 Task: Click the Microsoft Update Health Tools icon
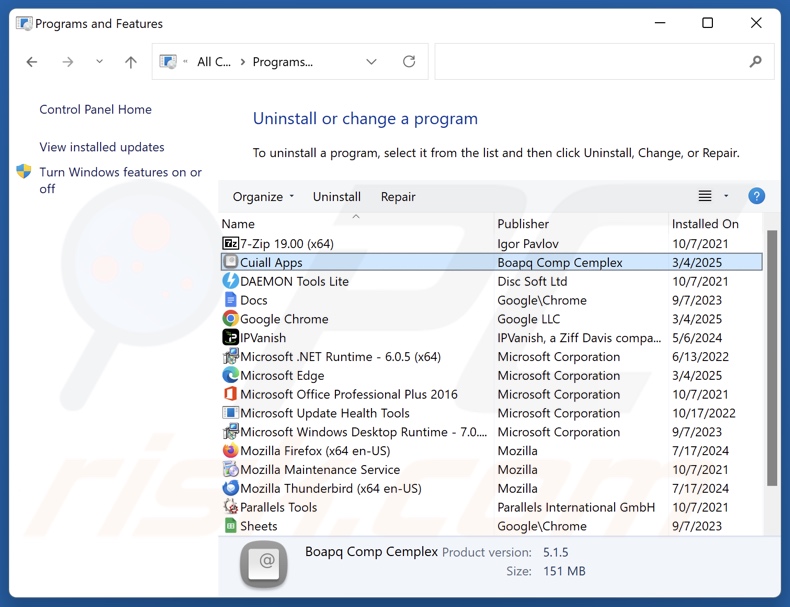click(230, 413)
